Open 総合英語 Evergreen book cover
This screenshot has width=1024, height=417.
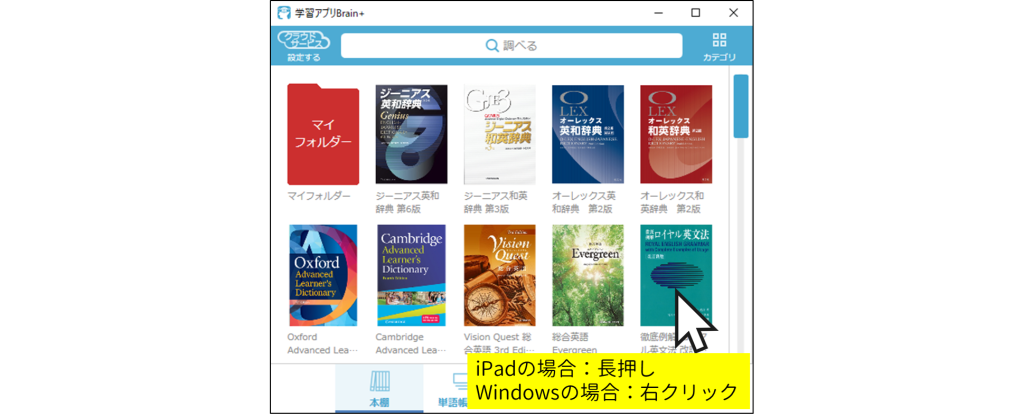588,275
